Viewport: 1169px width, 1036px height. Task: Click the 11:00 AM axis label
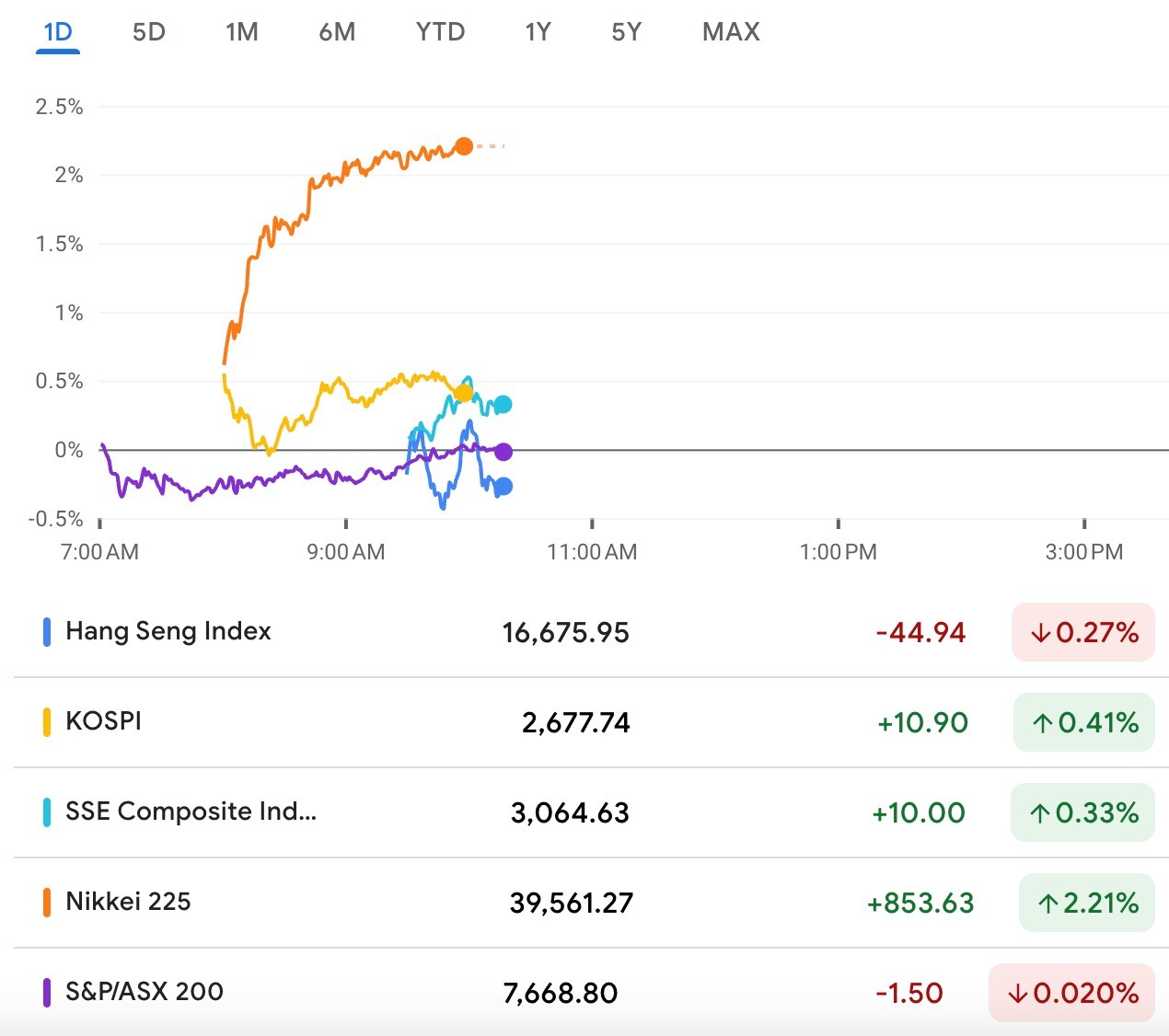(592, 552)
